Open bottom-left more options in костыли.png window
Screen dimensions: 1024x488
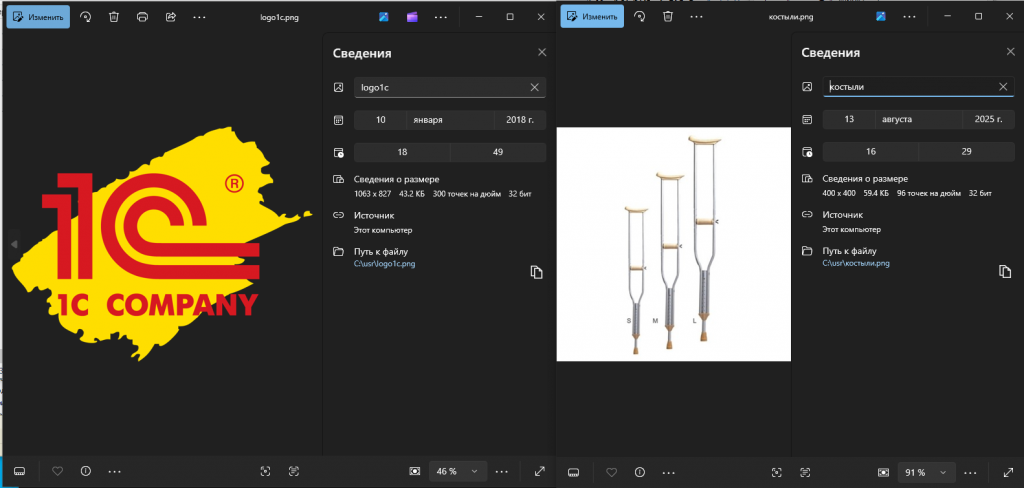pos(668,472)
